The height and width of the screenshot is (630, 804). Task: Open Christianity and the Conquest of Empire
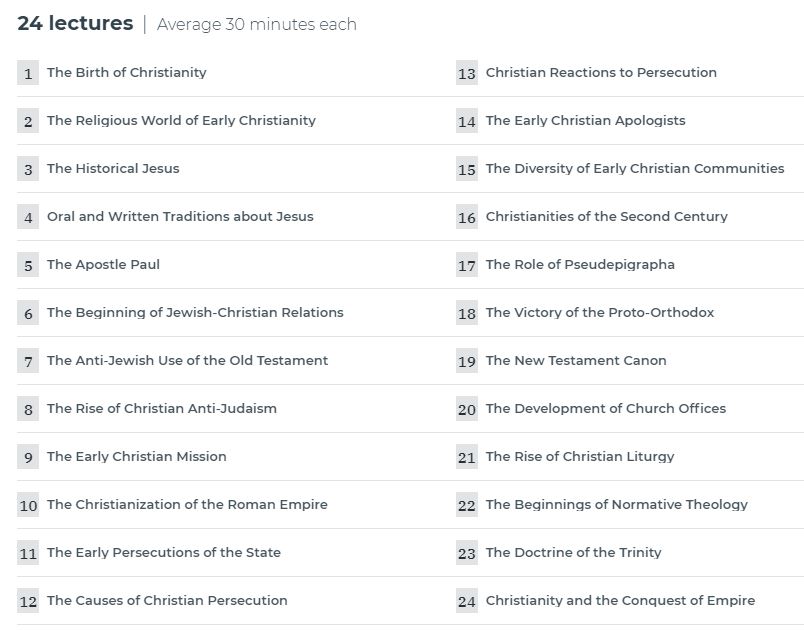(620, 600)
